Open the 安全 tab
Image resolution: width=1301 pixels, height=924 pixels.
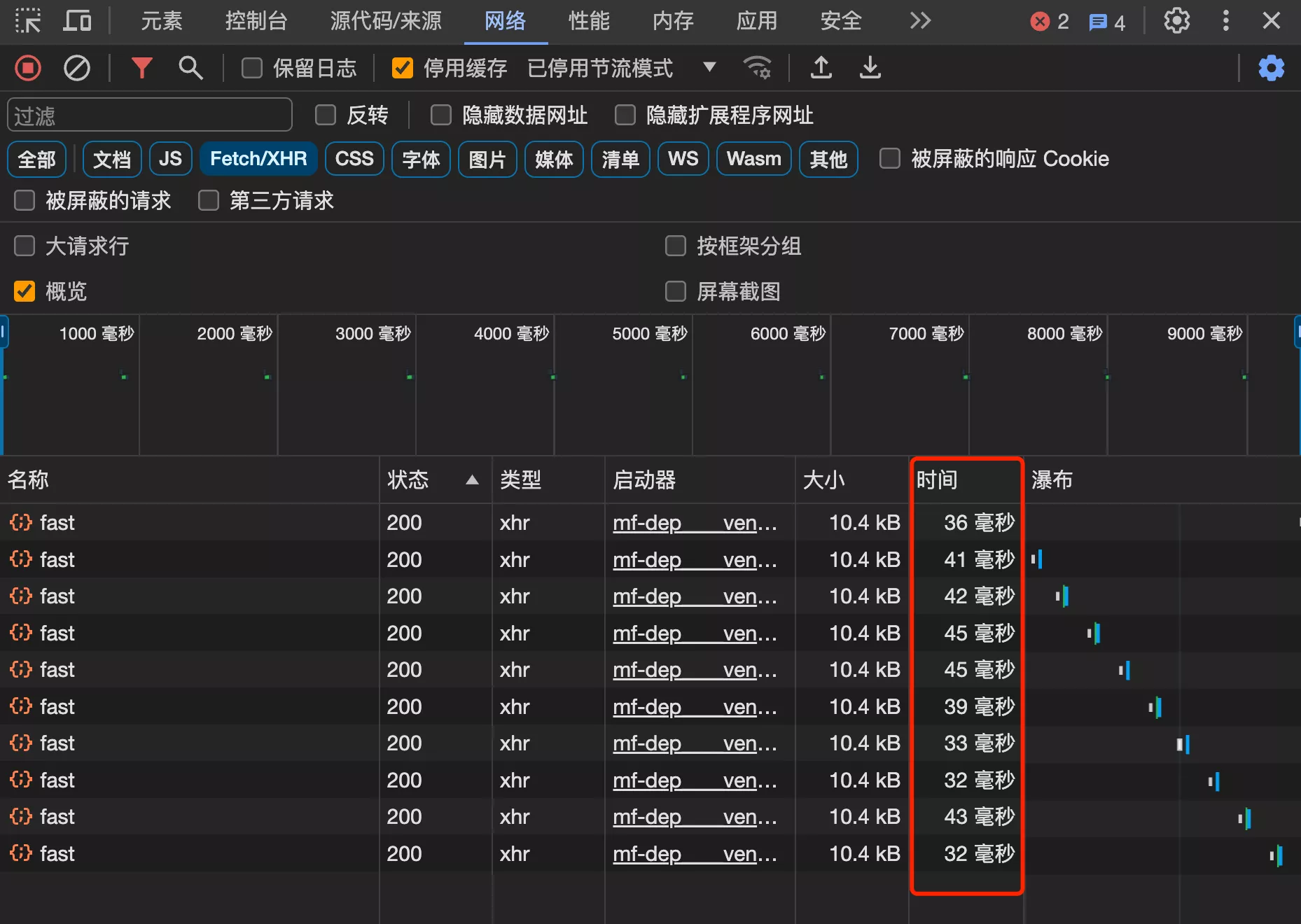pos(841,21)
